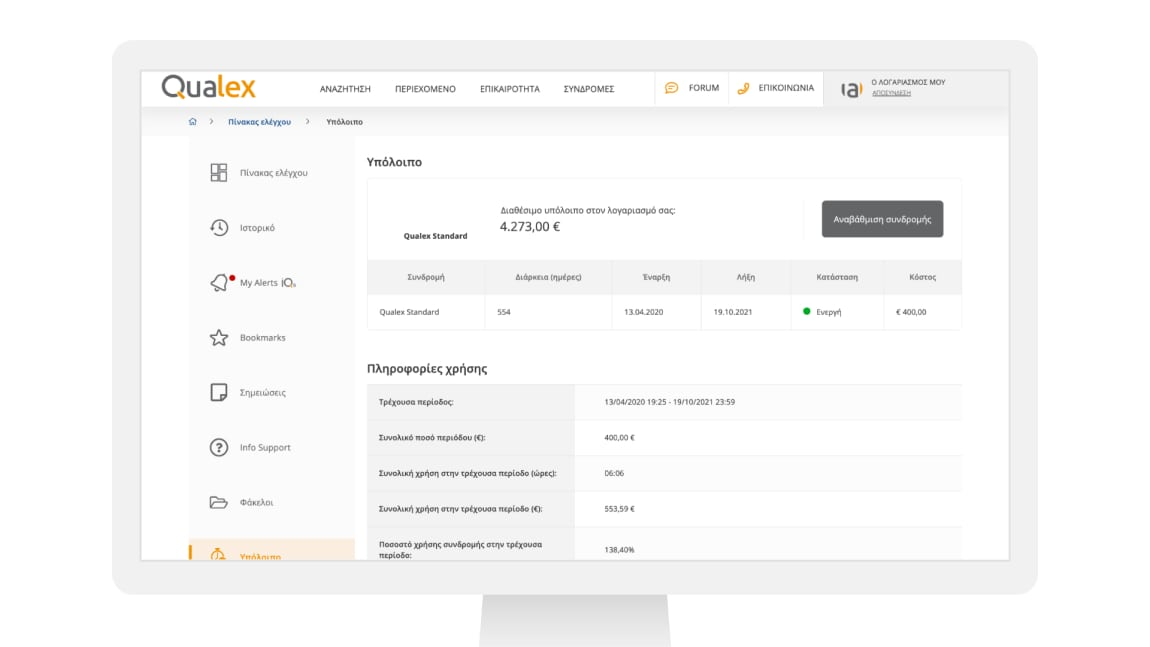1150x647 pixels.
Task: Click Λήξη column header
Action: [x=745, y=277]
